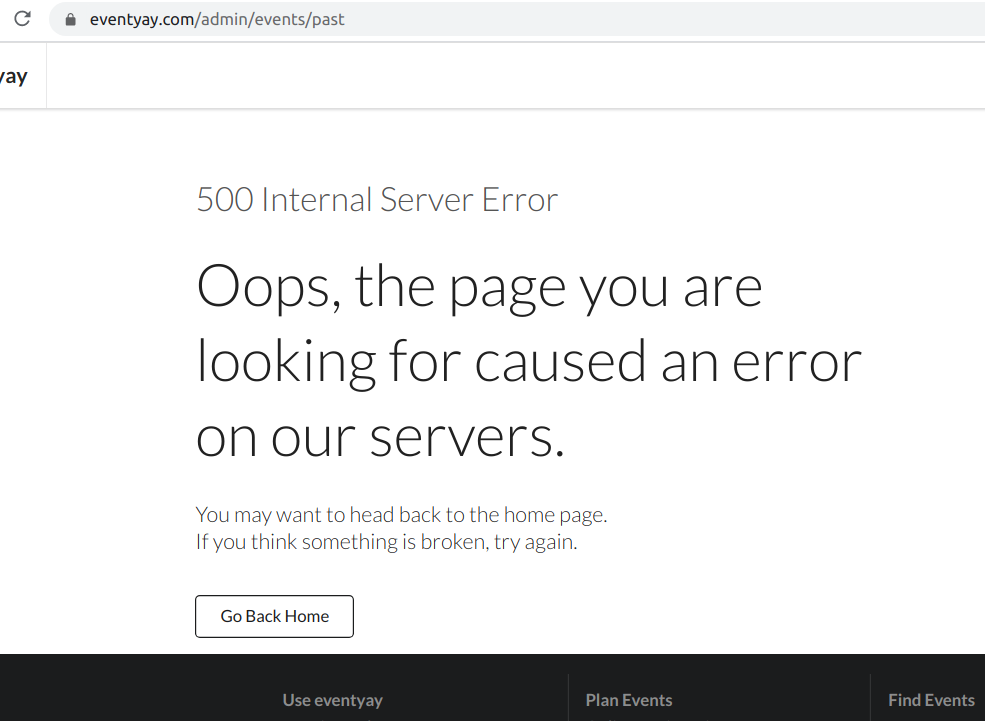985x721 pixels.
Task: Click the eventyay.com address bar URL
Action: (x=217, y=19)
